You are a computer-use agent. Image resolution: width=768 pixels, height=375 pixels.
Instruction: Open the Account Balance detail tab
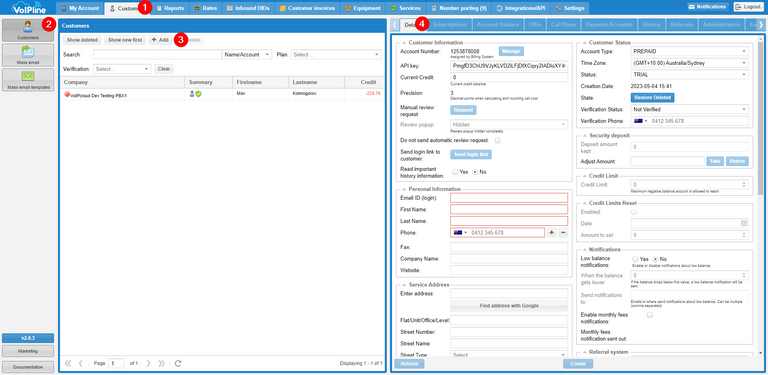(x=498, y=24)
